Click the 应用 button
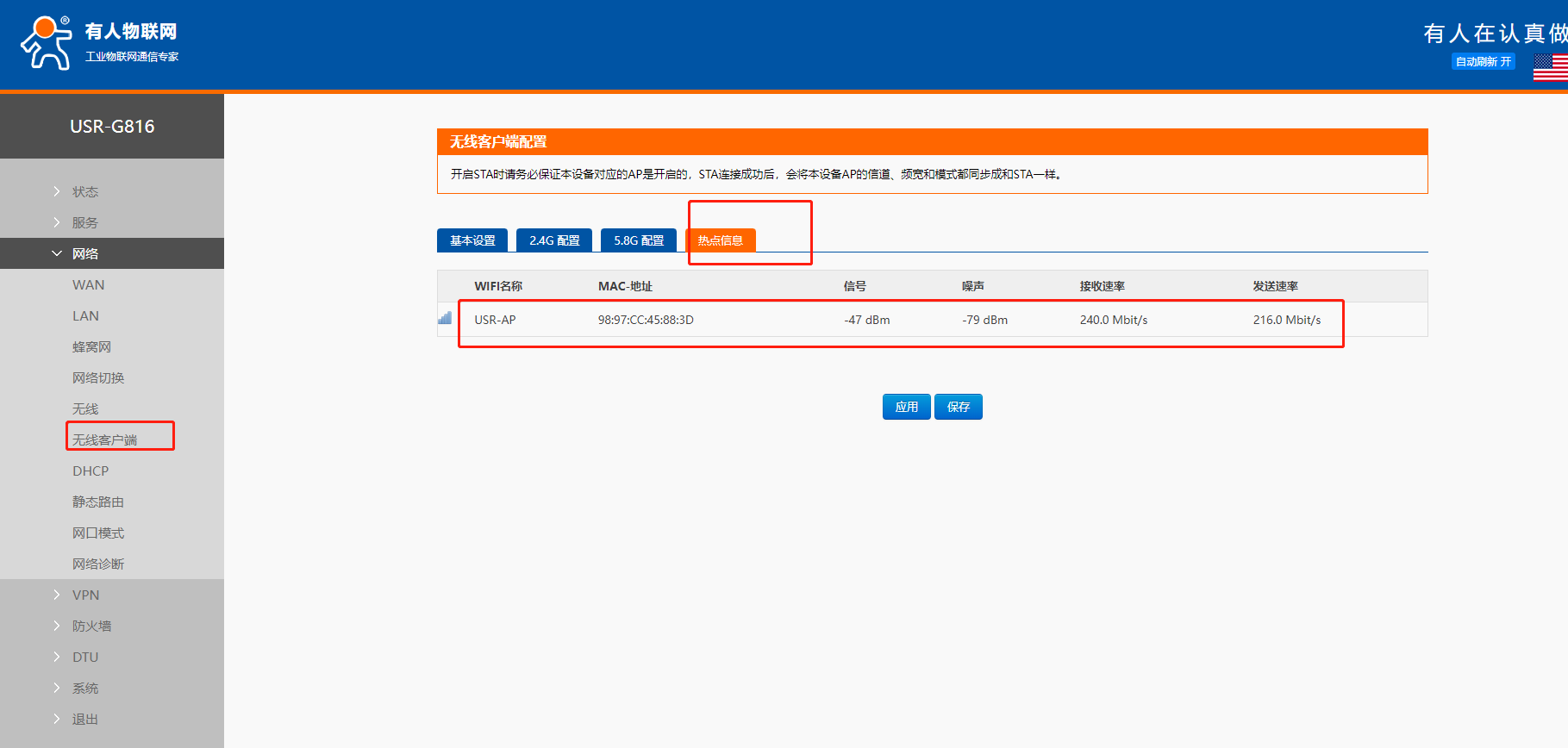 click(x=906, y=407)
